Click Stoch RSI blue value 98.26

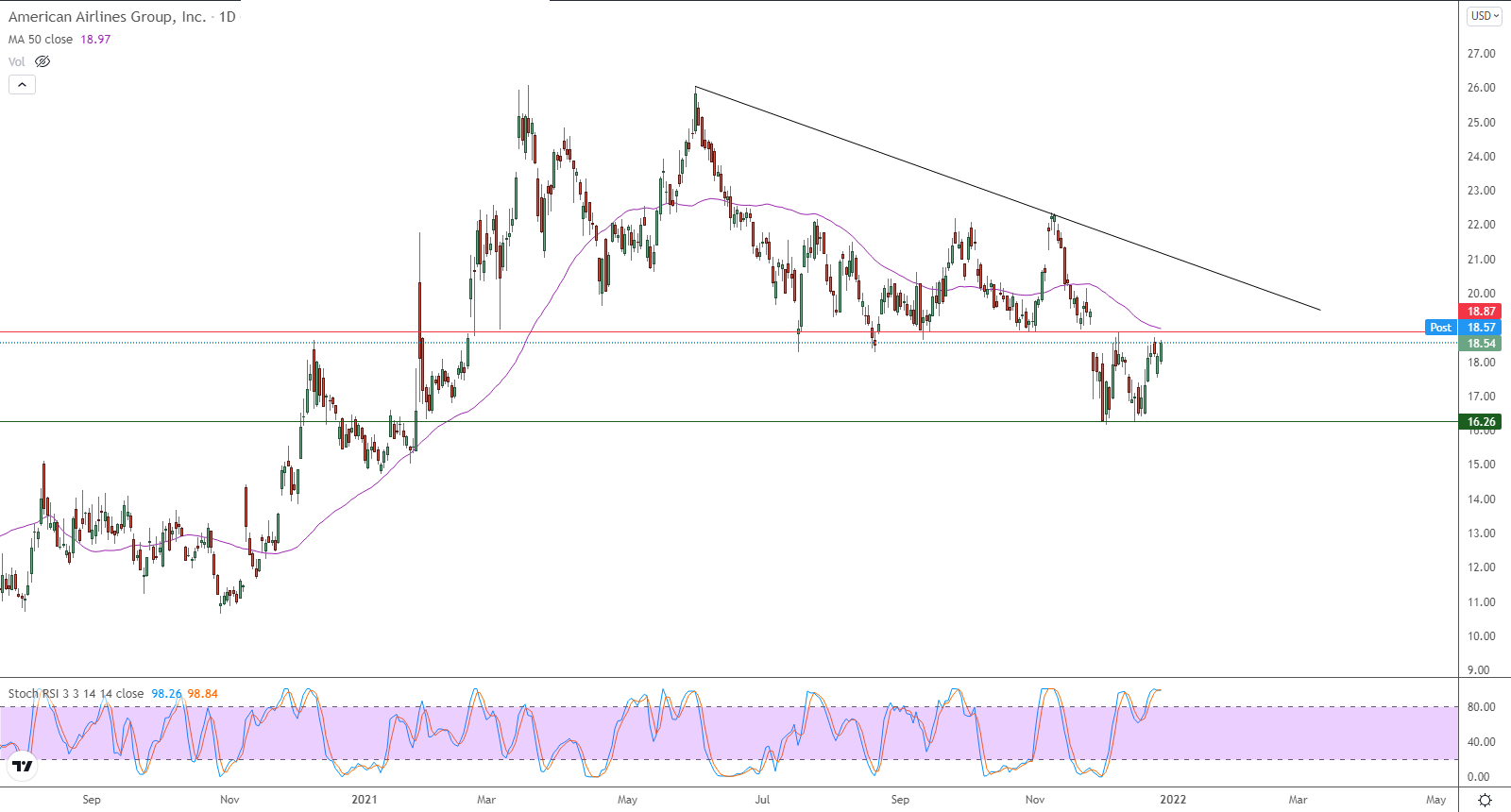(166, 694)
